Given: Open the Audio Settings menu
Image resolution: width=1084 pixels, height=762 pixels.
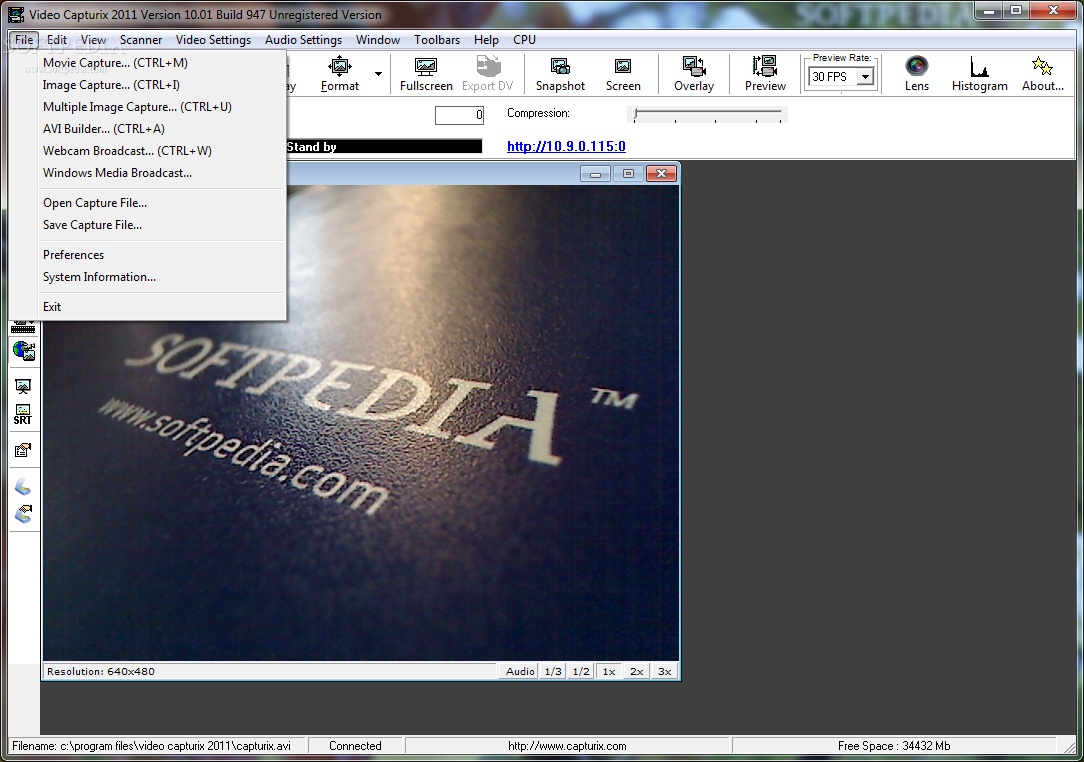Looking at the screenshot, I should coord(303,40).
